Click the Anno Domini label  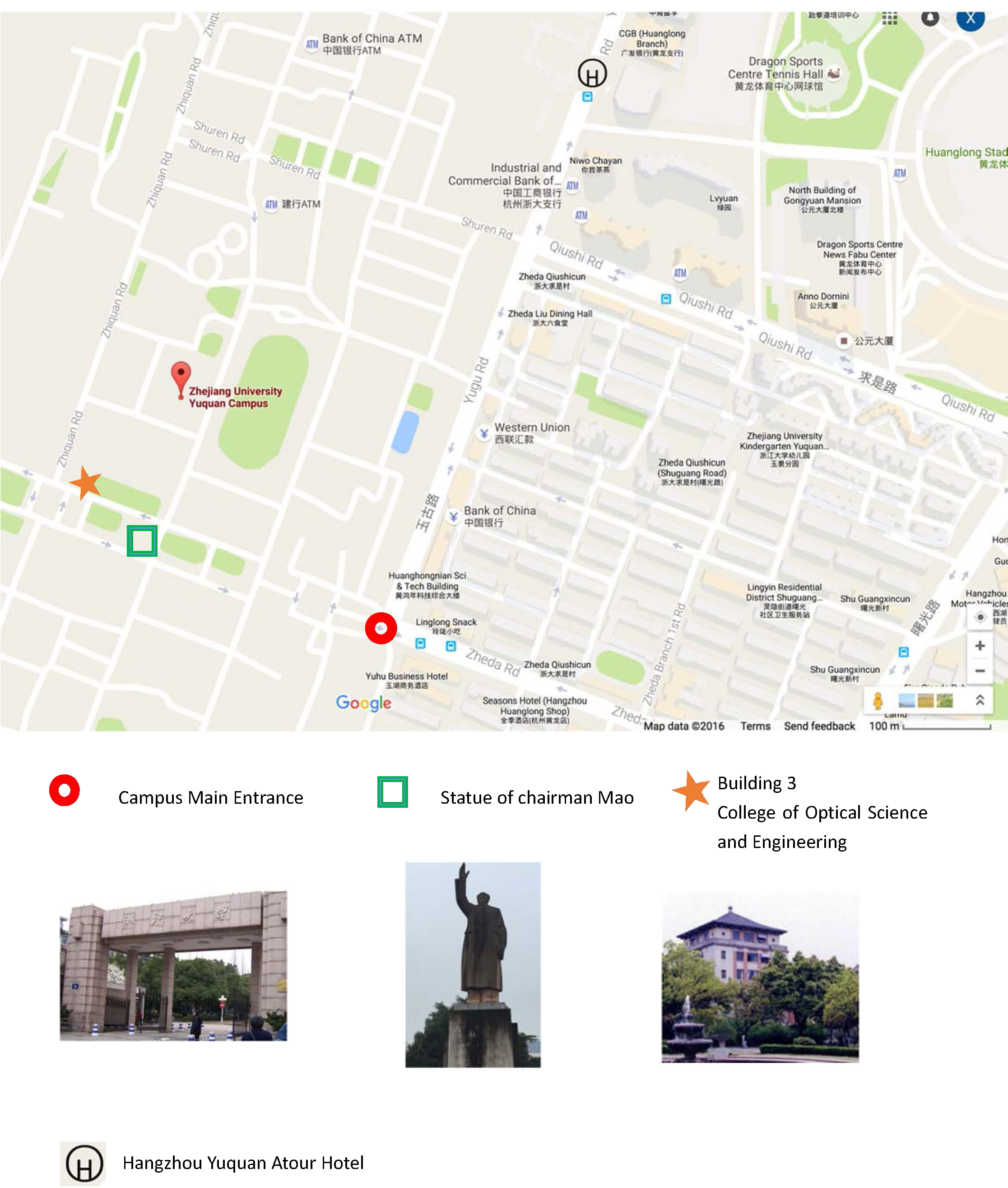click(823, 301)
